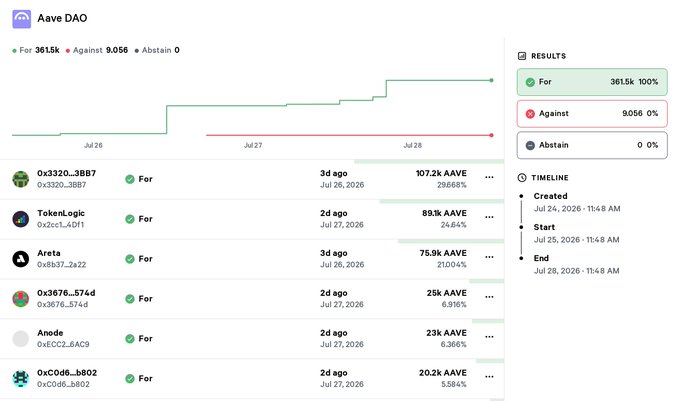This screenshot has height=401, width=680.
Task: Click address 0x8b37...2a22 under Areta
Action: click(x=62, y=265)
